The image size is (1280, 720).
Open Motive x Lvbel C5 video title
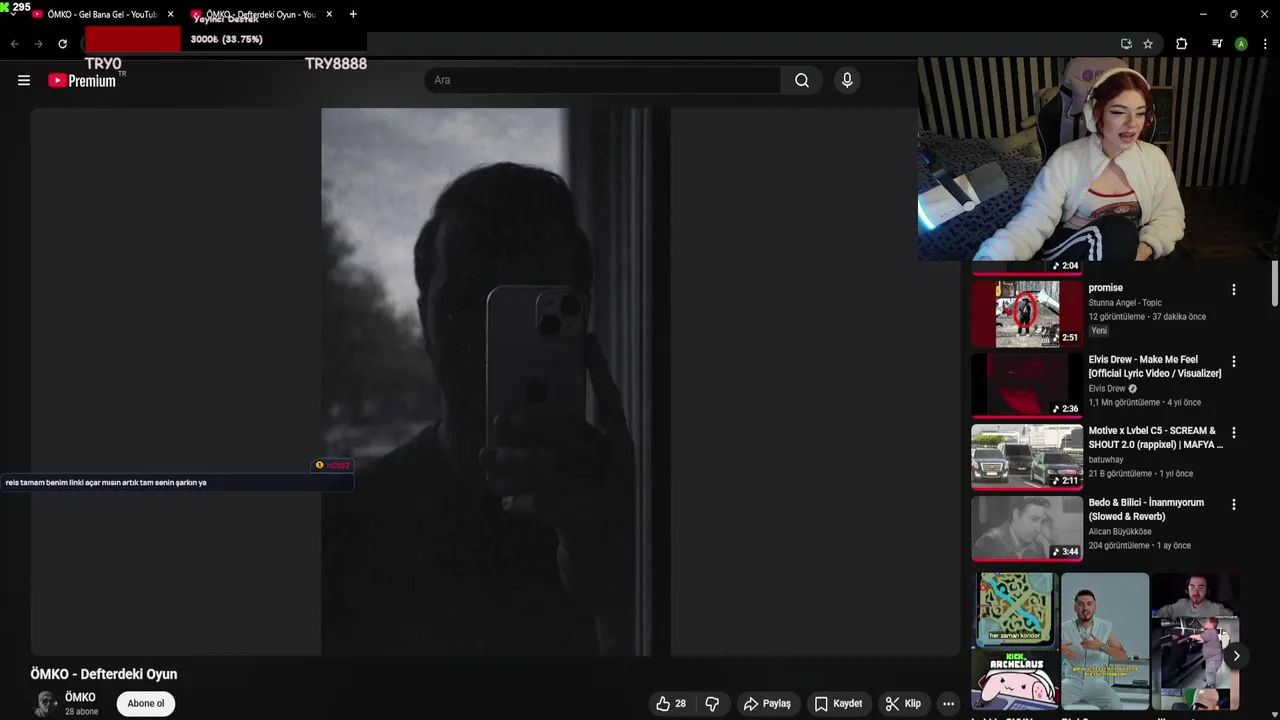tap(1155, 438)
